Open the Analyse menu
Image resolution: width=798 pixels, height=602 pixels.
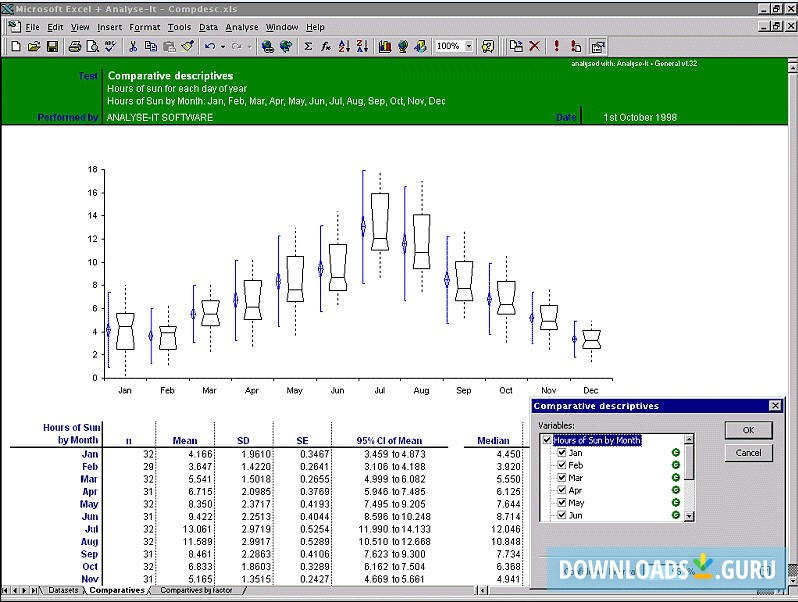point(241,27)
